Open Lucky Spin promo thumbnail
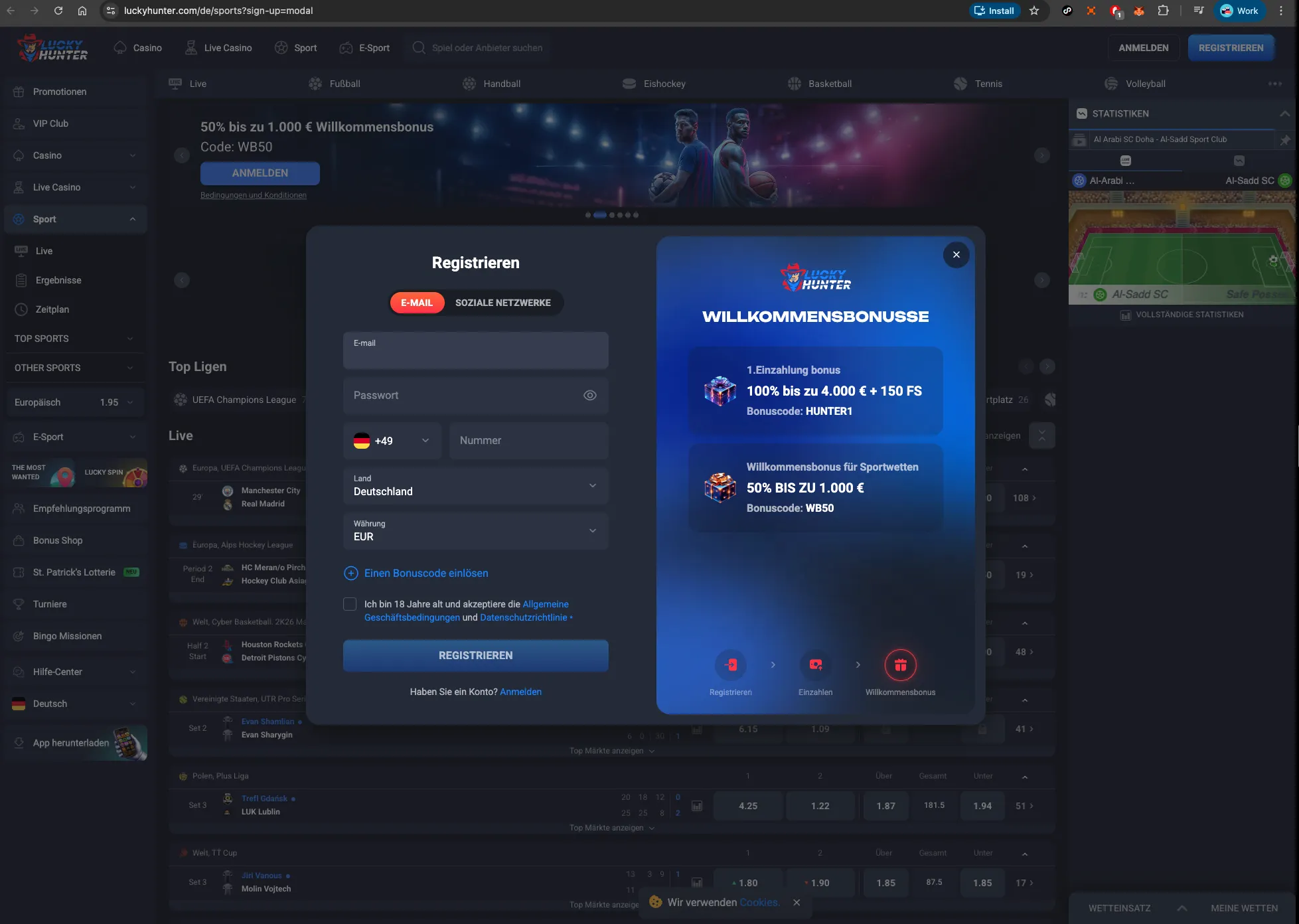 click(x=114, y=473)
